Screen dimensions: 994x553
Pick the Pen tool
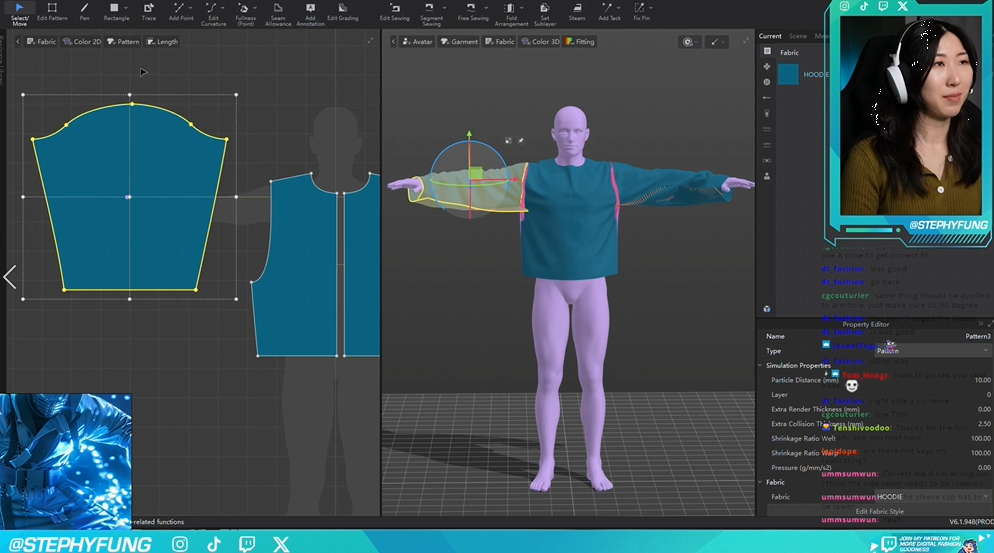(84, 12)
